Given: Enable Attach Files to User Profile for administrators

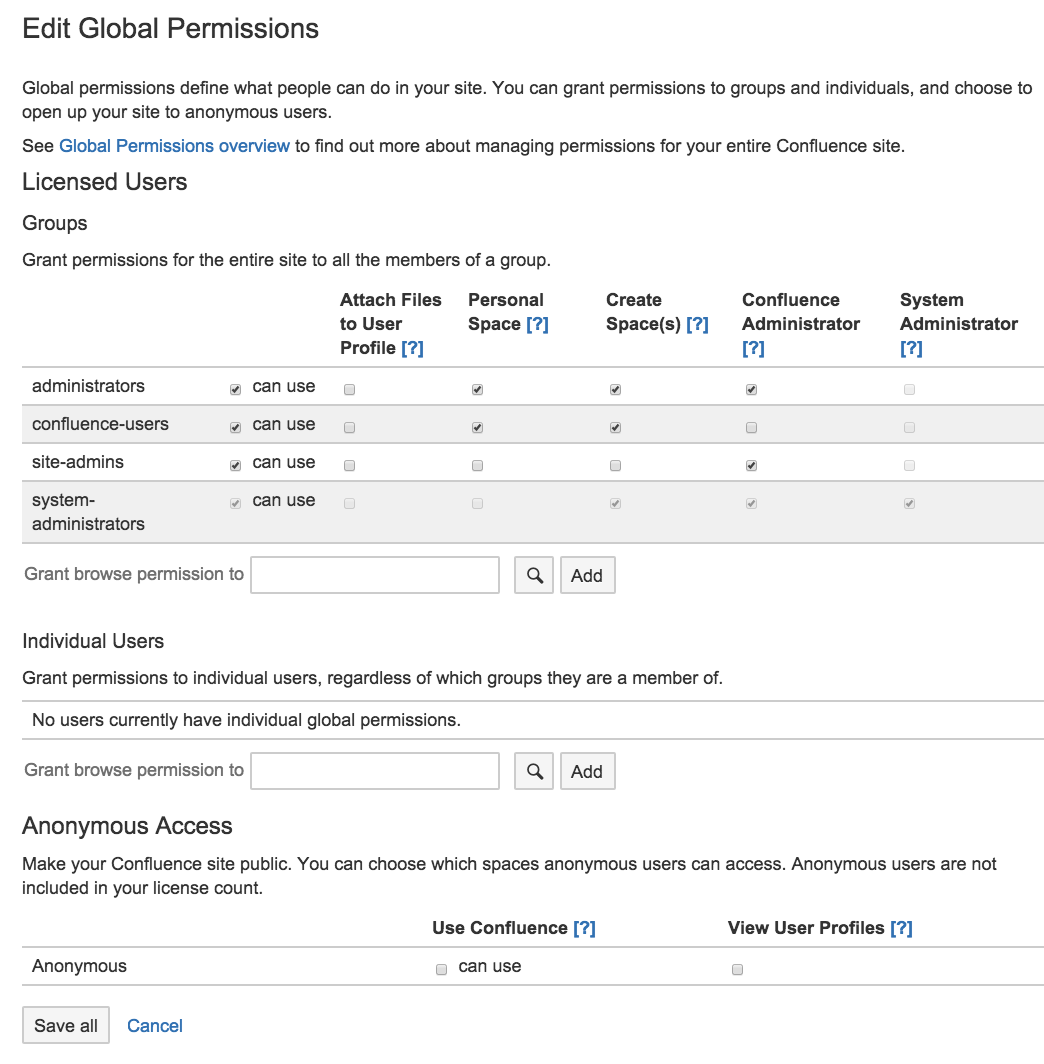Looking at the screenshot, I should [x=349, y=390].
